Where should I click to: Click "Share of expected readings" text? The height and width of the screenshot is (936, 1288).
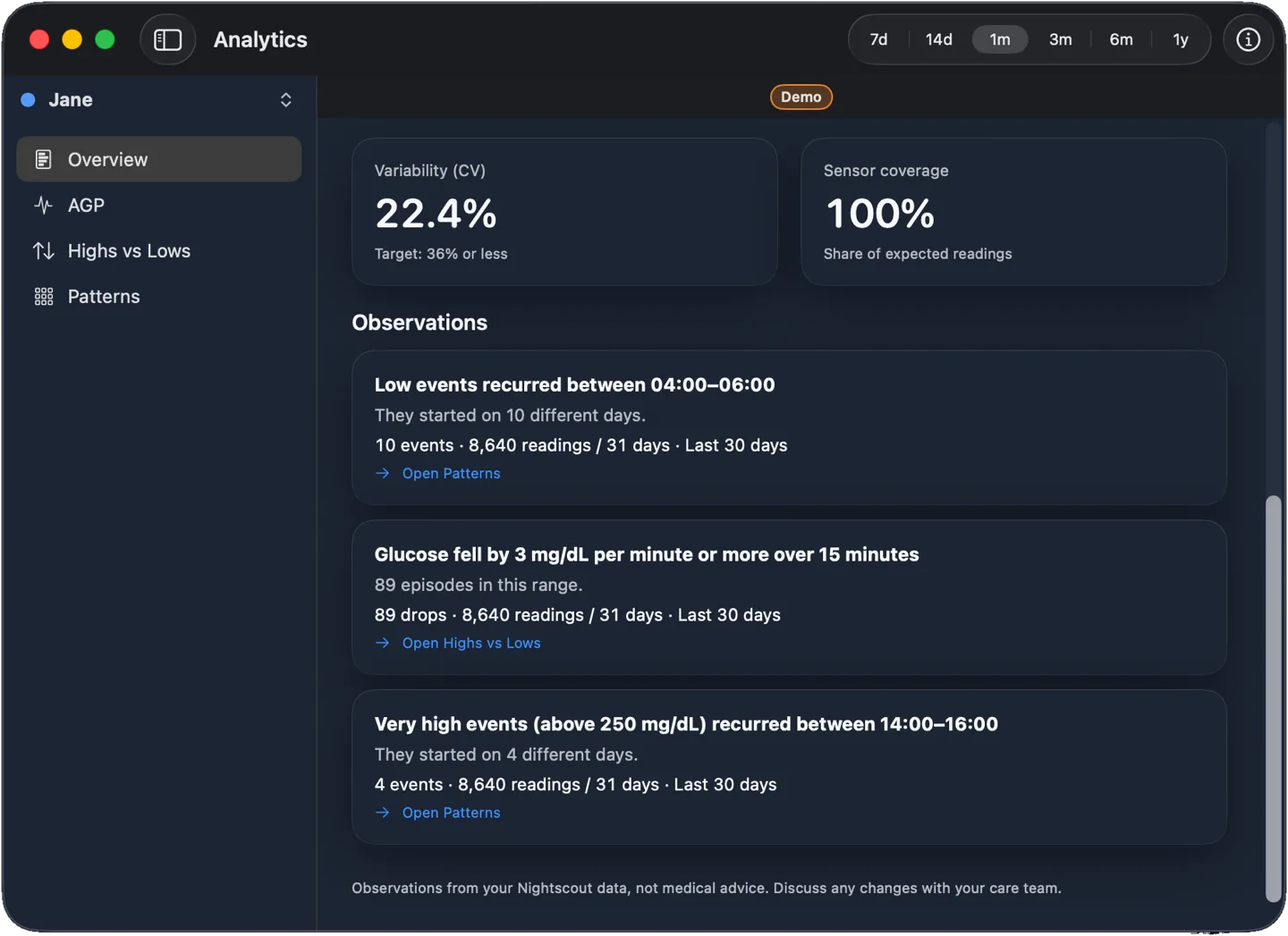point(918,254)
